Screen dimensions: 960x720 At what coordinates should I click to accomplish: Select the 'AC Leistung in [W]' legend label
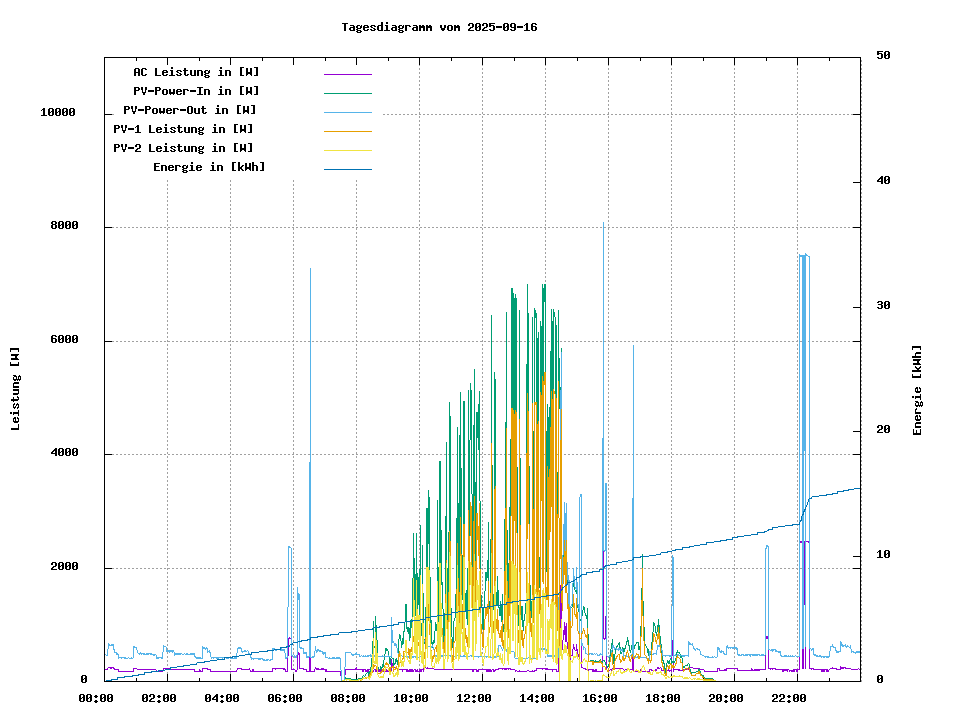tap(196, 72)
